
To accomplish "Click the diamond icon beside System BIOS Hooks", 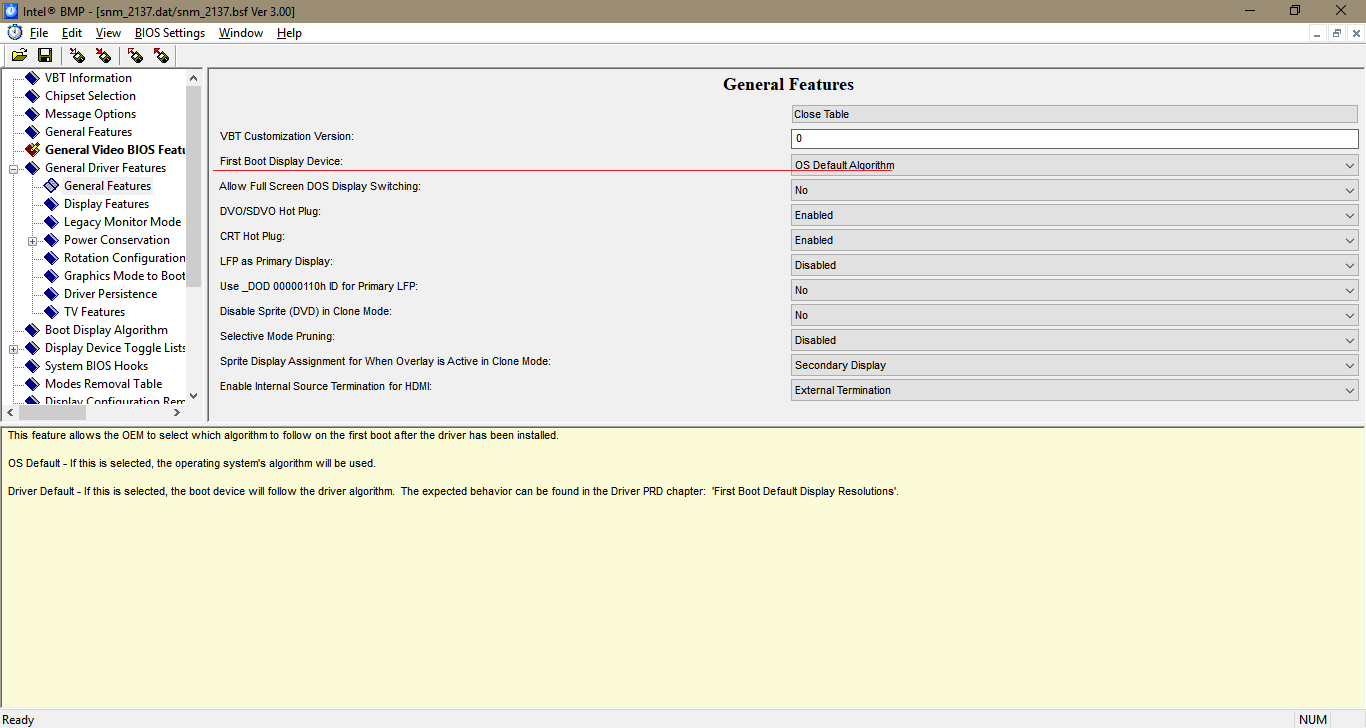I will click(33, 366).
